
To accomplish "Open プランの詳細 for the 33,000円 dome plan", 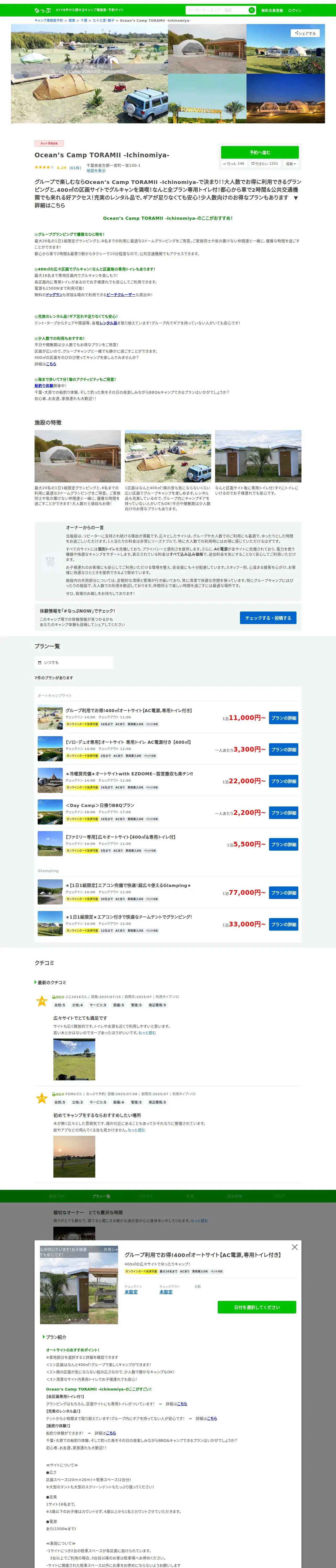I will 284,925.
